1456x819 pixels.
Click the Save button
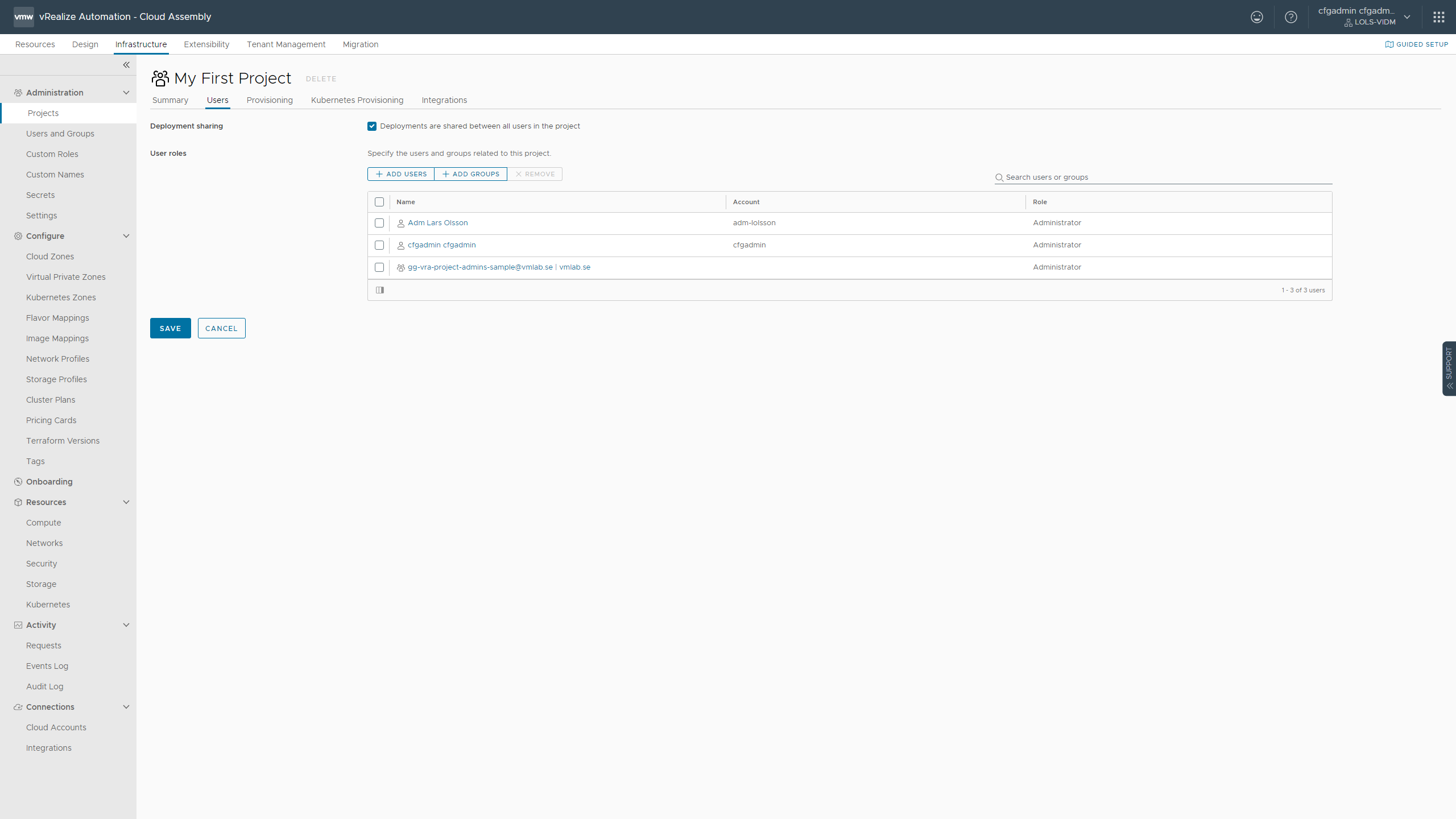[x=171, y=328]
